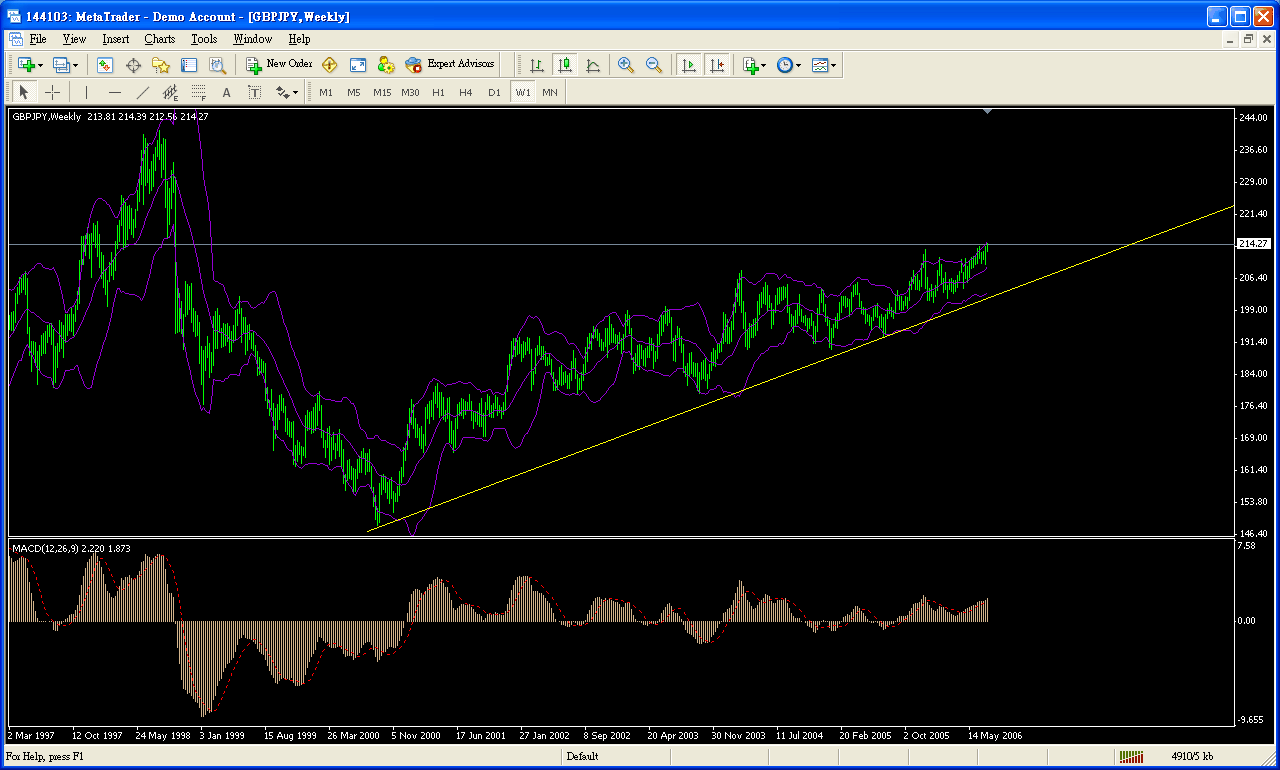
Task: Zoom in on the chart
Action: (626, 64)
